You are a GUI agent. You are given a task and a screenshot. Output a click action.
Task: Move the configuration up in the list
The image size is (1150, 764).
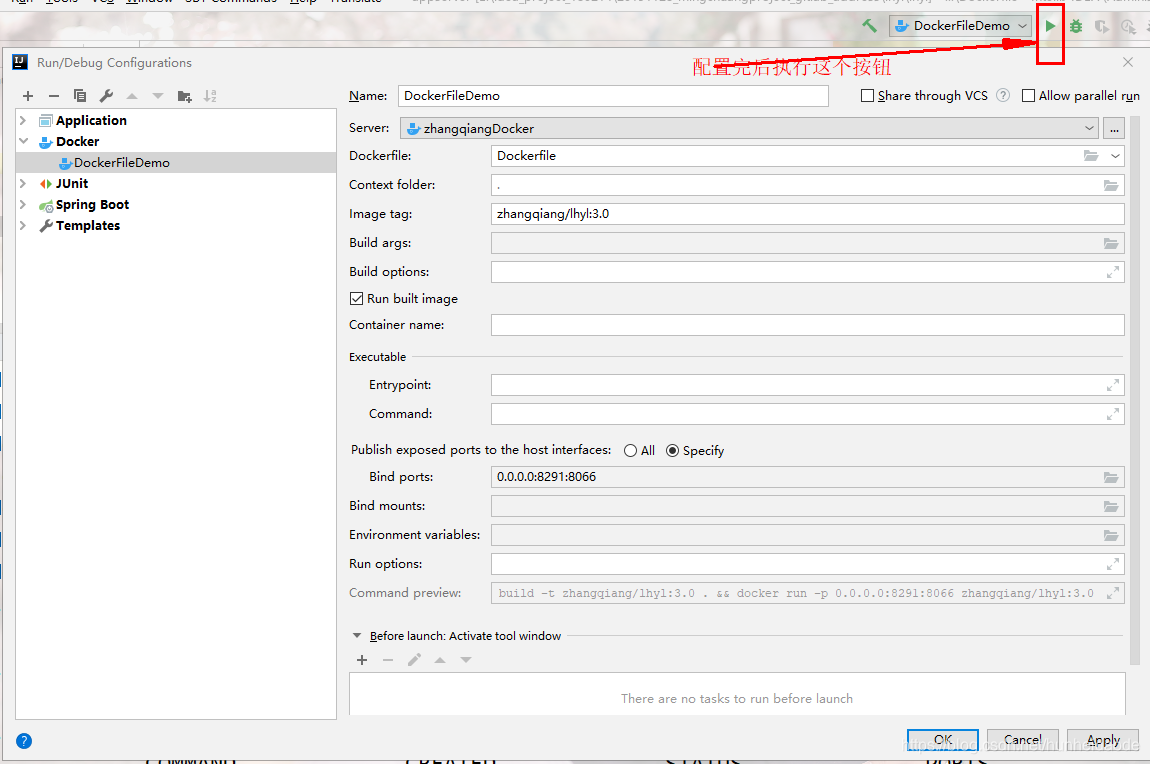(x=132, y=96)
